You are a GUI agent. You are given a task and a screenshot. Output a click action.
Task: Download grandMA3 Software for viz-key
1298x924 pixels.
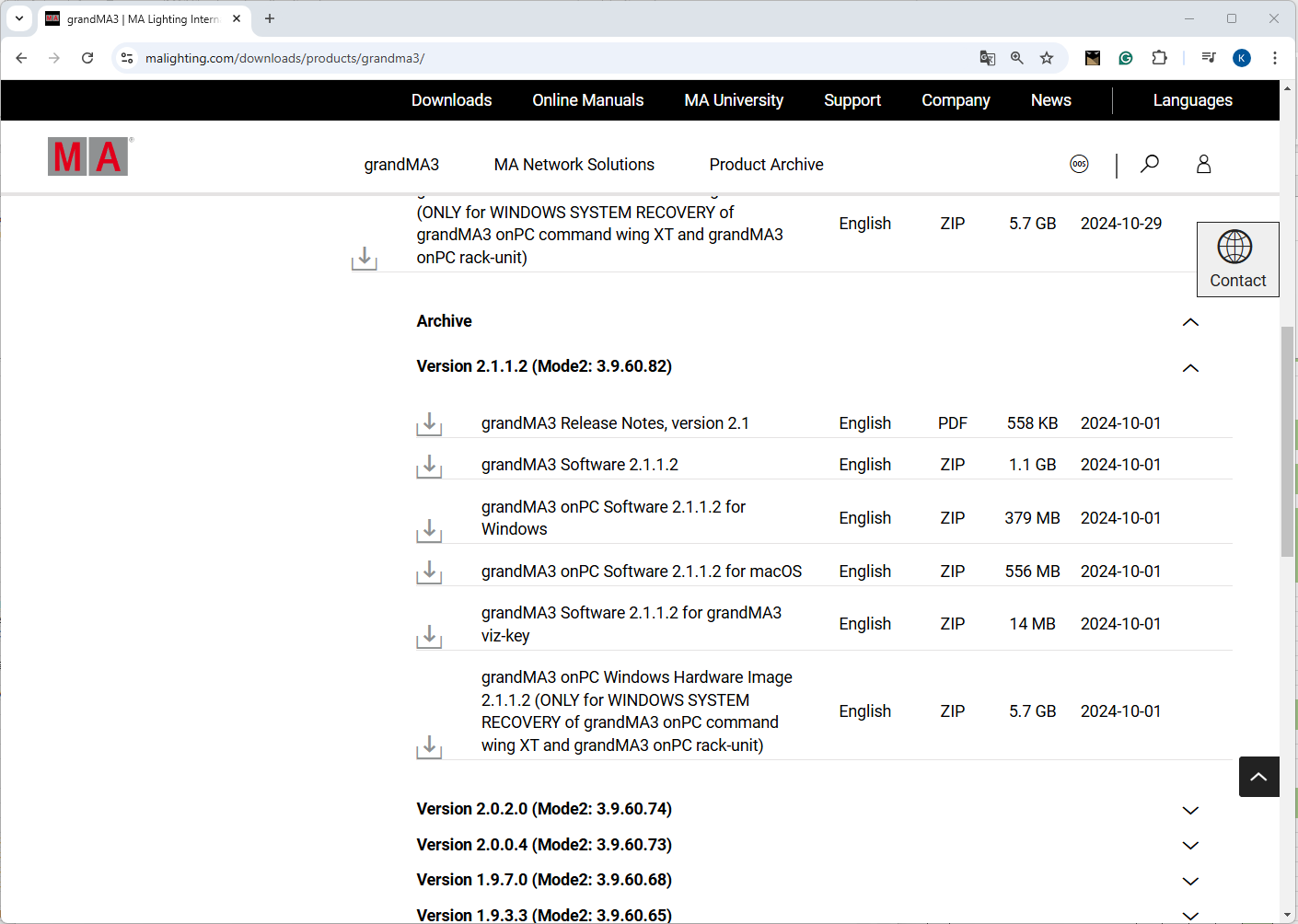coord(429,636)
